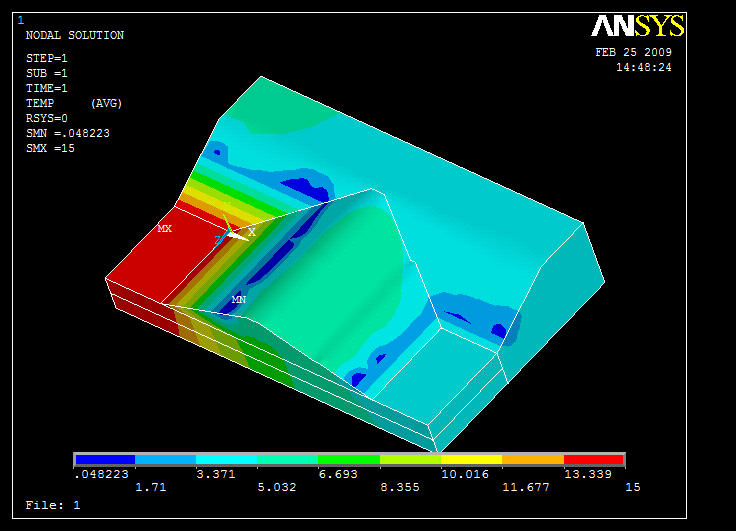Screen dimensions: 736x531
Task: Click the NODAL SOLUTION title text
Action: pos(74,36)
